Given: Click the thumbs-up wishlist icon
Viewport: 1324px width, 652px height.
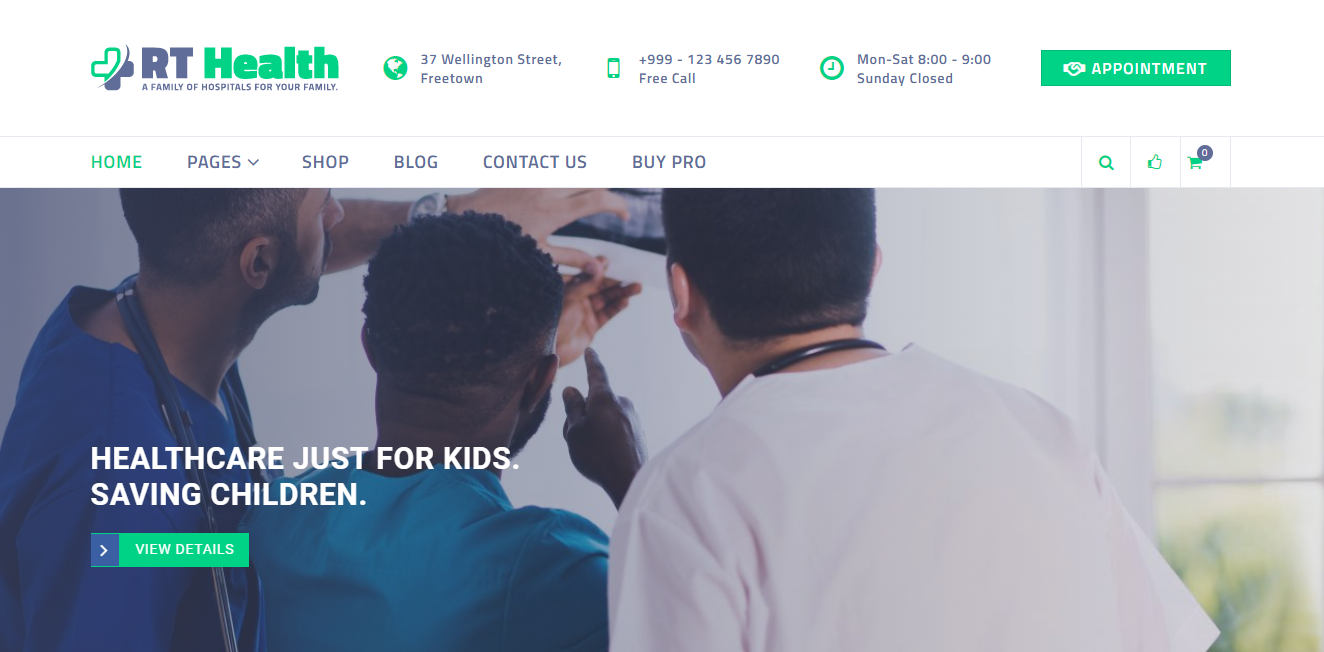Looking at the screenshot, I should [1155, 162].
